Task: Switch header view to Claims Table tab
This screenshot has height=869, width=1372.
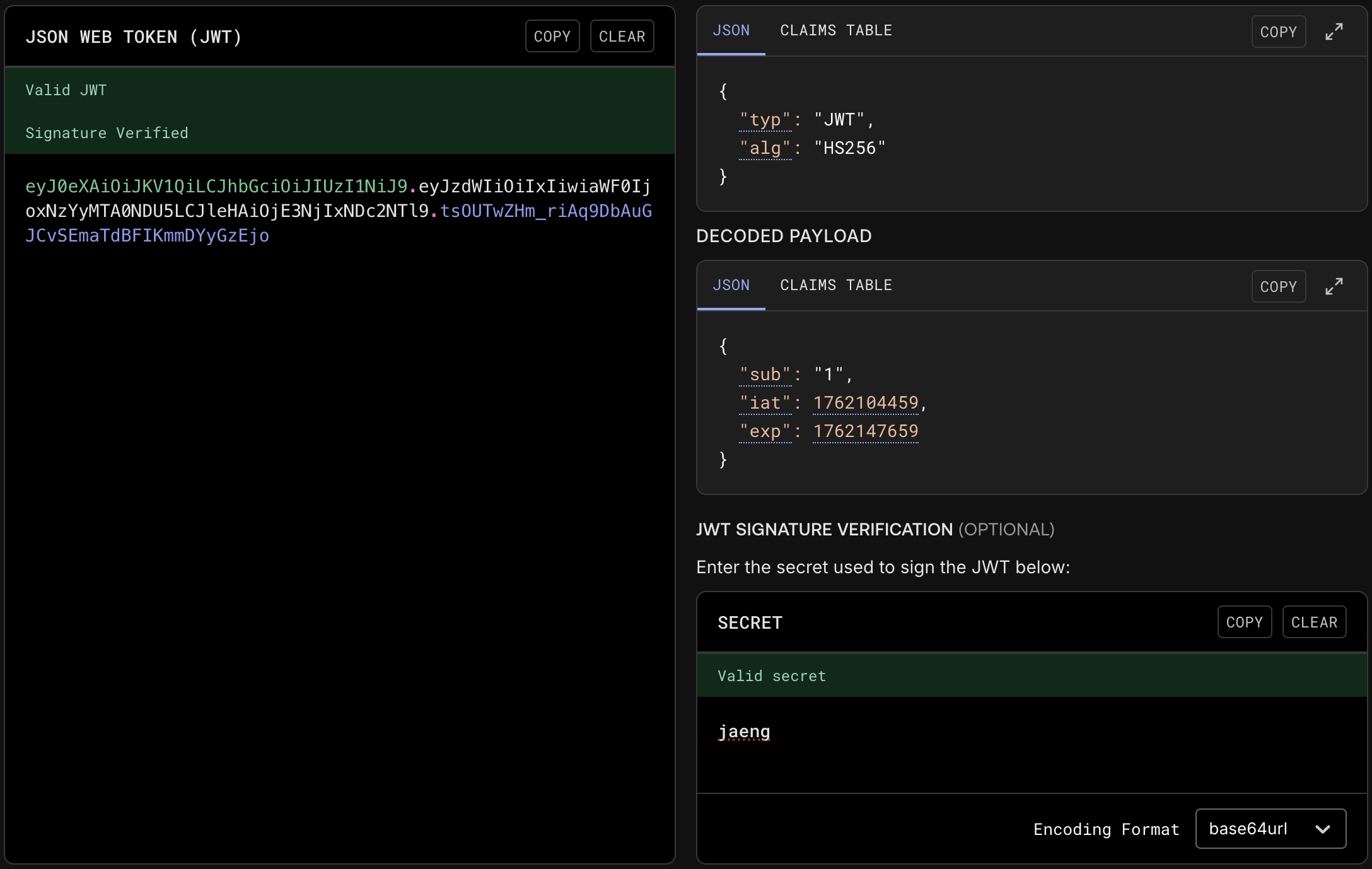Action: click(835, 30)
